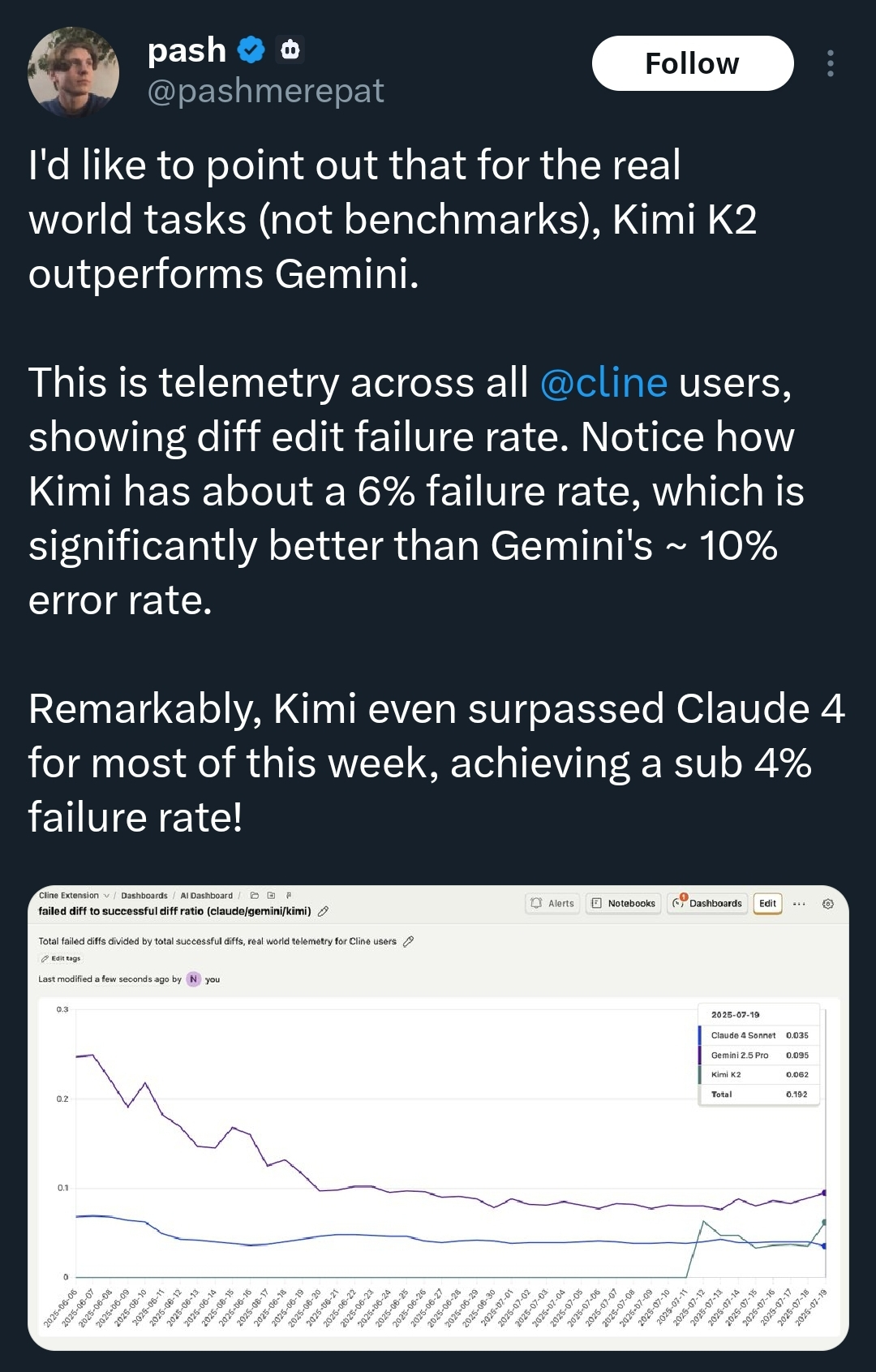Click the automated account robot badge
This screenshot has height=1372, width=876.
click(x=290, y=50)
